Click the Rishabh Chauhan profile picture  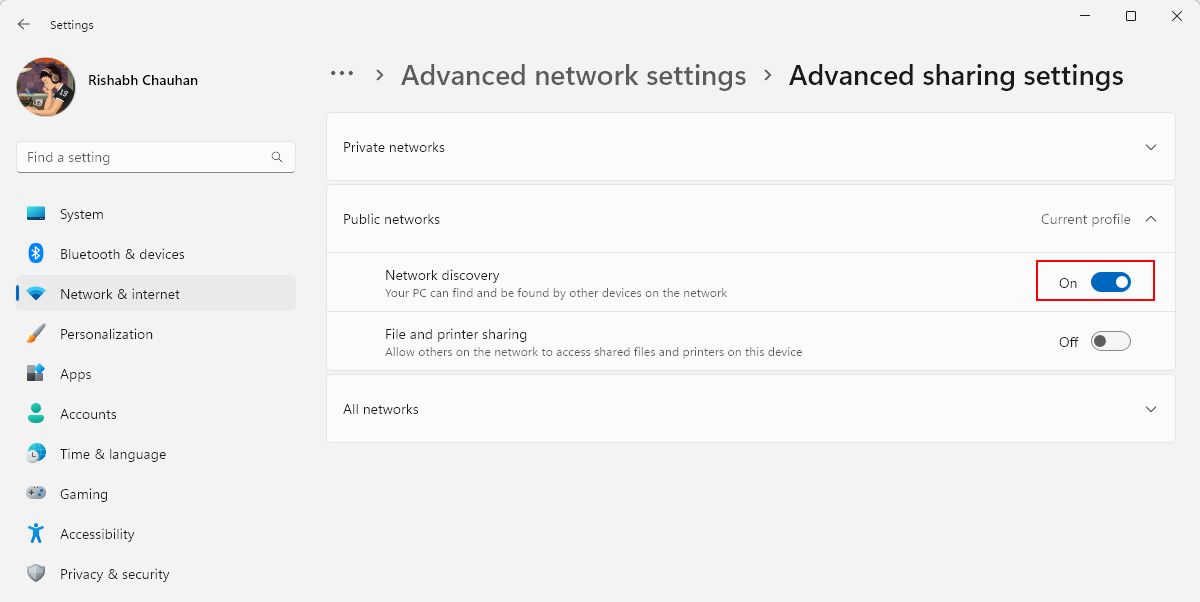tap(46, 87)
